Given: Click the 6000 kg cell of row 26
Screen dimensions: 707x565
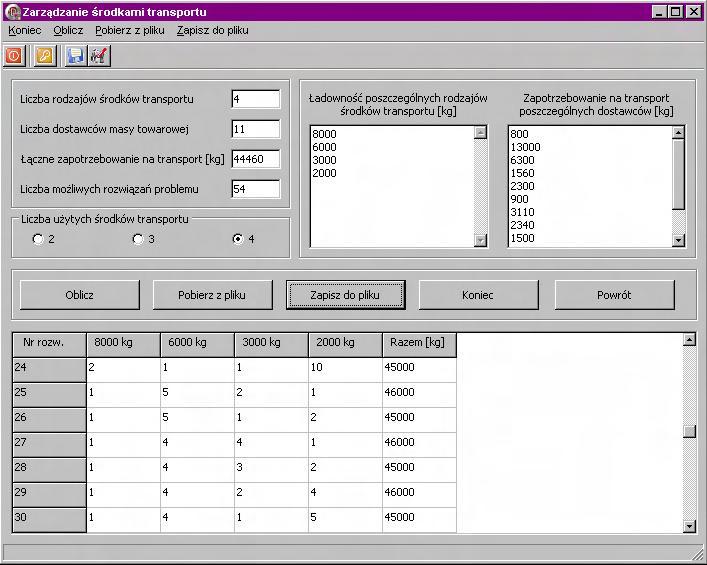Looking at the screenshot, I should tap(197, 420).
